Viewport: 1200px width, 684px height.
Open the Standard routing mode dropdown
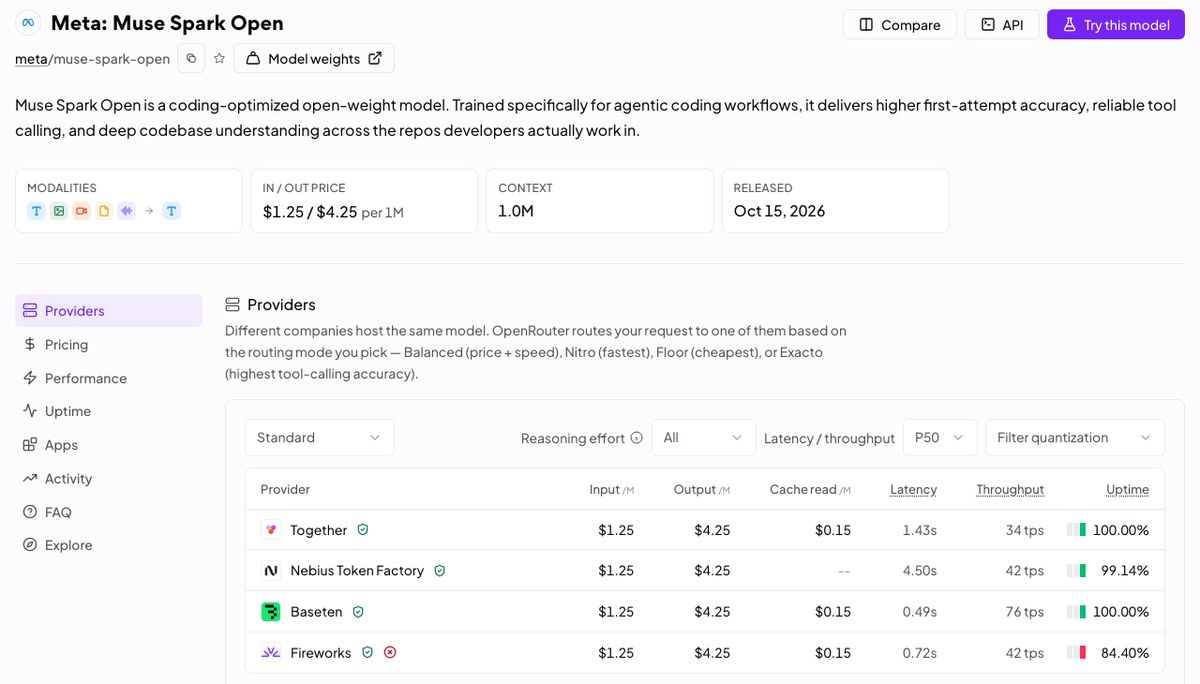pyautogui.click(x=320, y=437)
